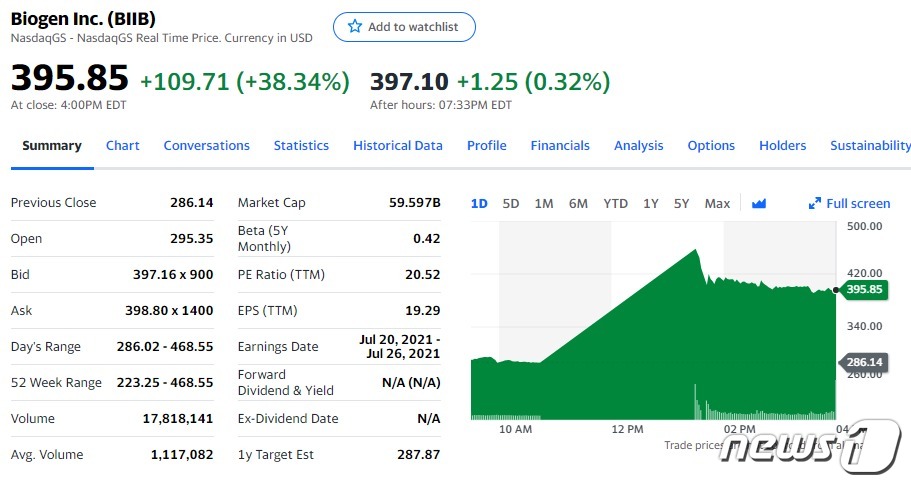The image size is (911, 486).
Task: Open the Options tab
Action: pos(711,145)
